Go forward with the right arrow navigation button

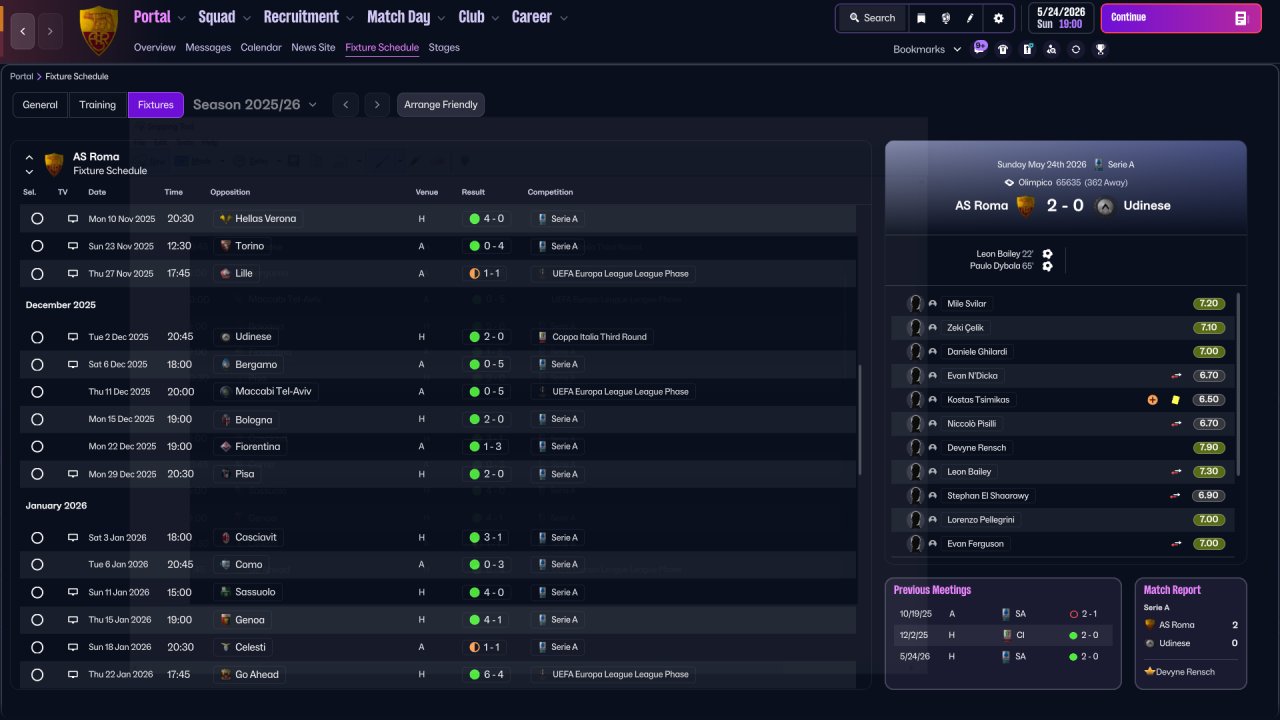[50, 31]
